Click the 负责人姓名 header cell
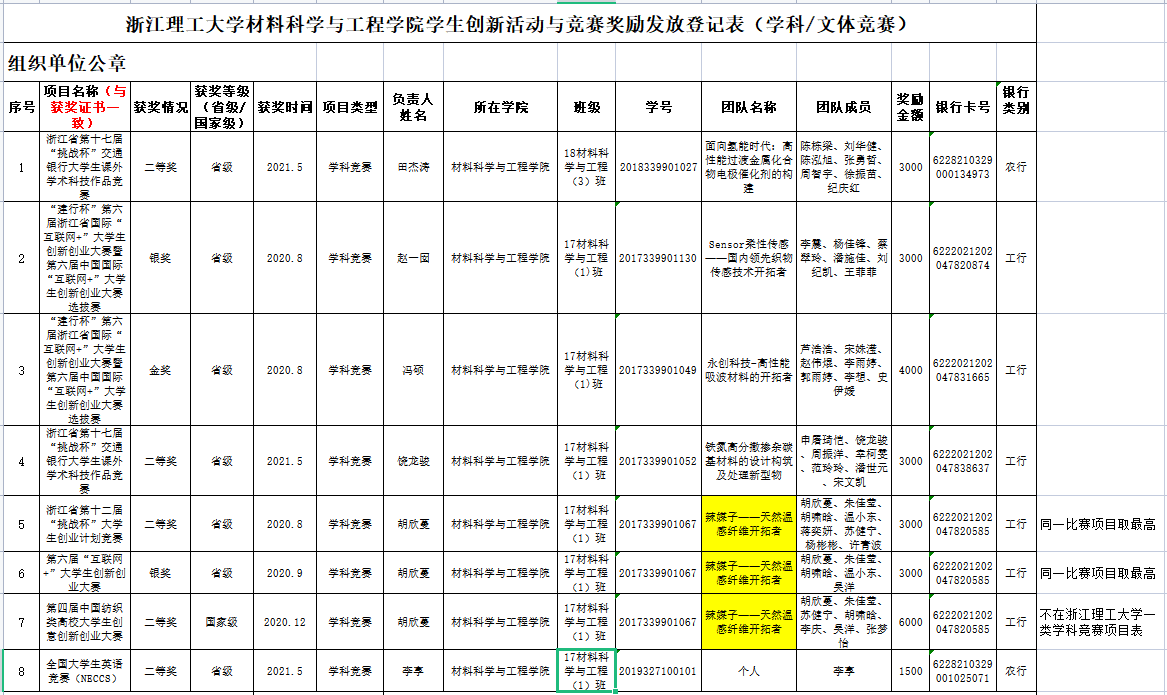 coord(412,107)
